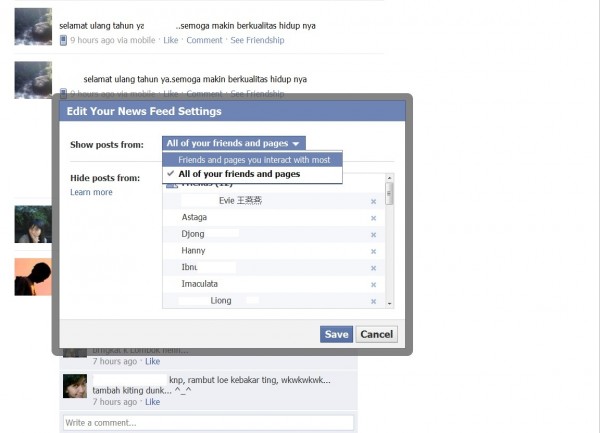Screen dimensions: 600x433
Task: Comment on the first birthday post
Action: 204,40
